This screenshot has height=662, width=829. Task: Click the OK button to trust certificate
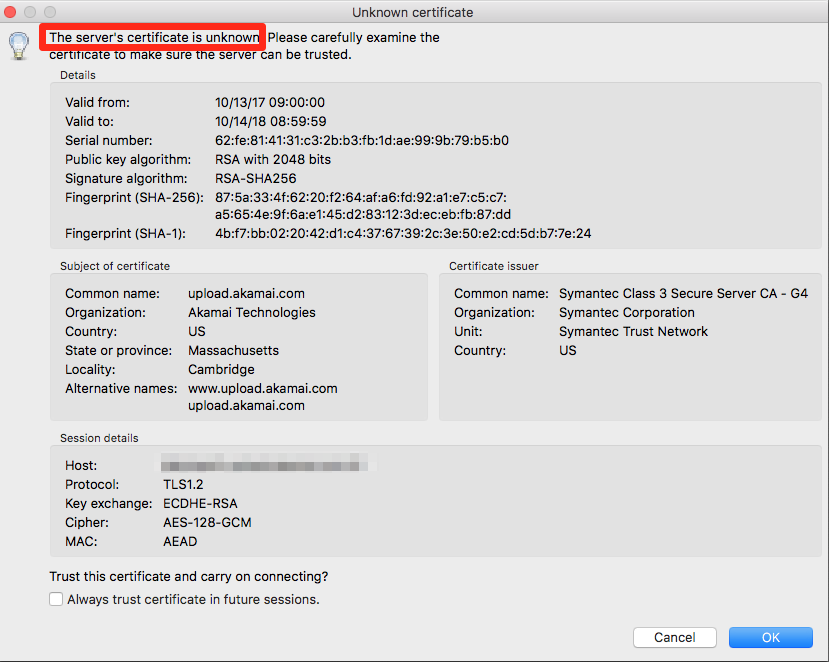click(770, 637)
